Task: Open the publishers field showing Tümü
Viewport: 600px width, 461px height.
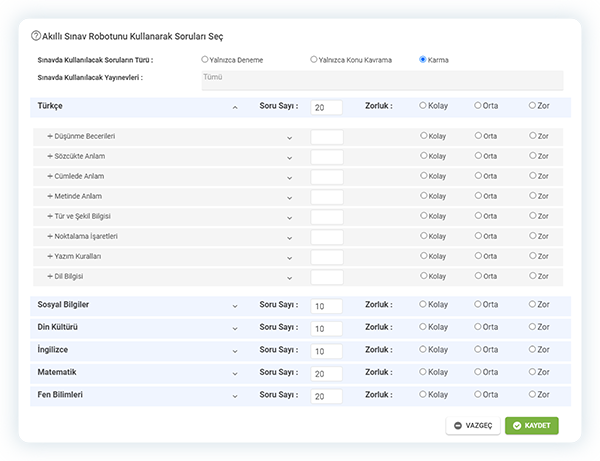Action: coord(381,80)
